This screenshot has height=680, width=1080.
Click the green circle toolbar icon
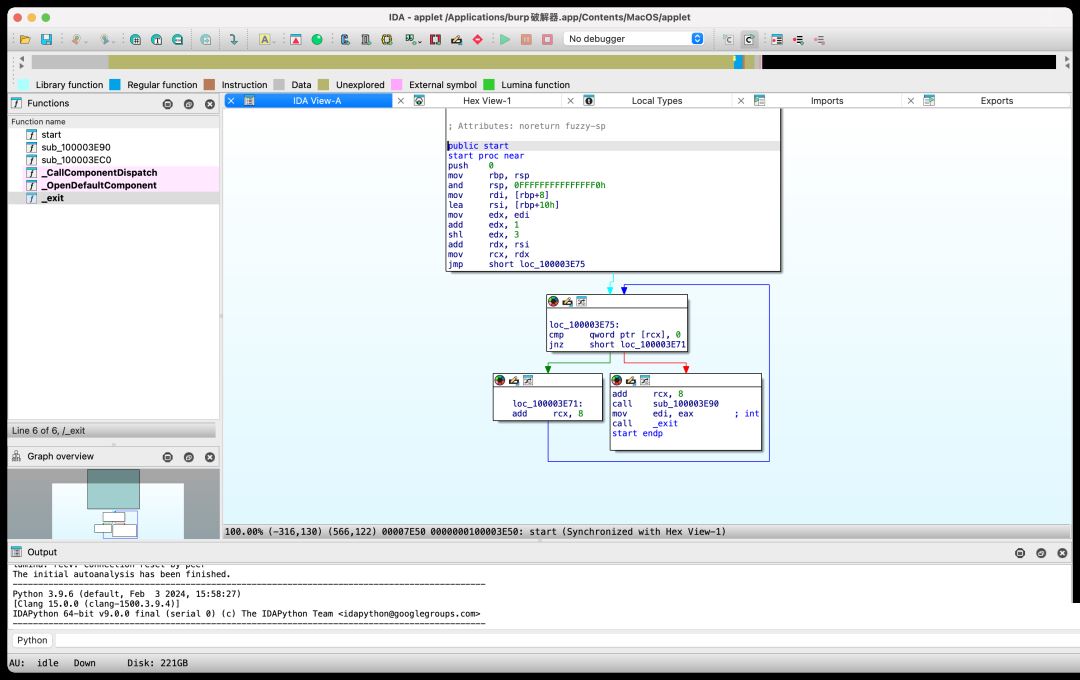[x=317, y=39]
